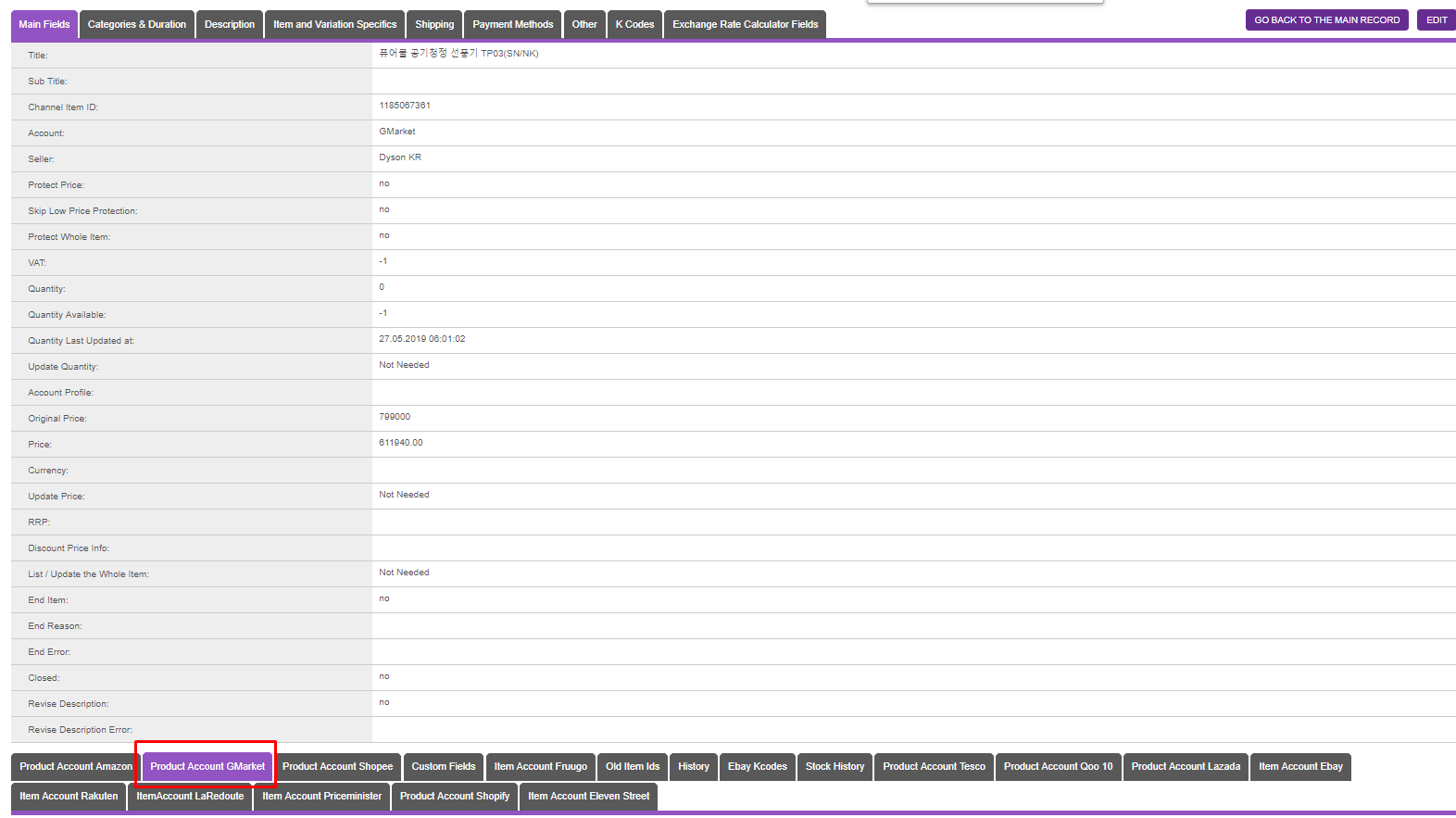Switch to Product Account Lazada tab
The image size is (1456, 818).
pyautogui.click(x=1186, y=767)
